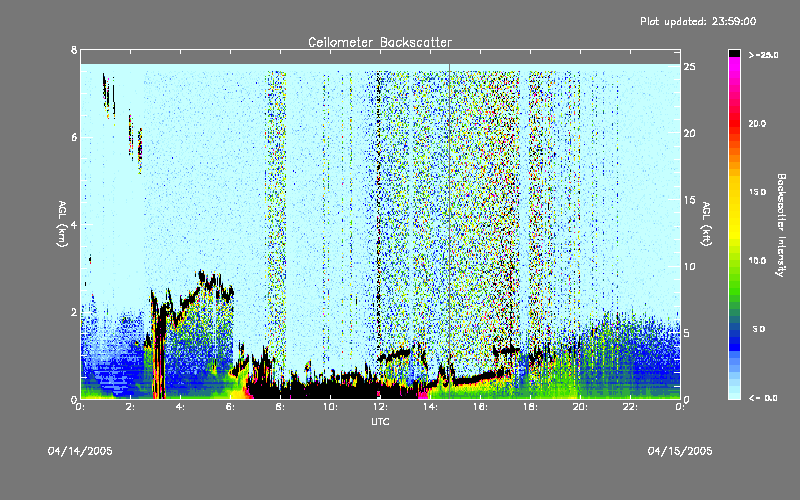Click the "20:" hour tick on UTC axis
Viewport: 800px width, 500px height.
click(x=580, y=407)
